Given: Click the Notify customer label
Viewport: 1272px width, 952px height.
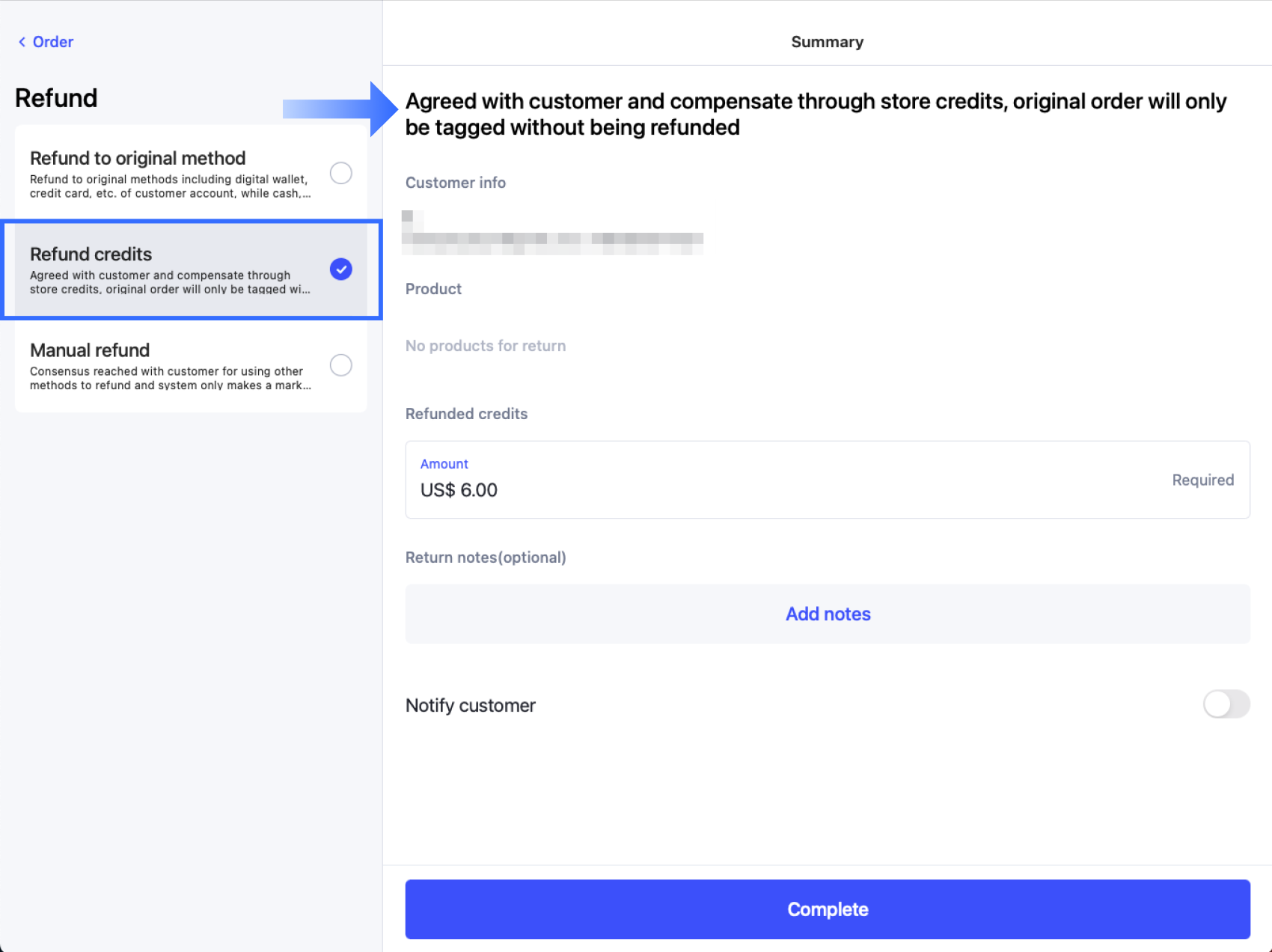Looking at the screenshot, I should click(471, 706).
